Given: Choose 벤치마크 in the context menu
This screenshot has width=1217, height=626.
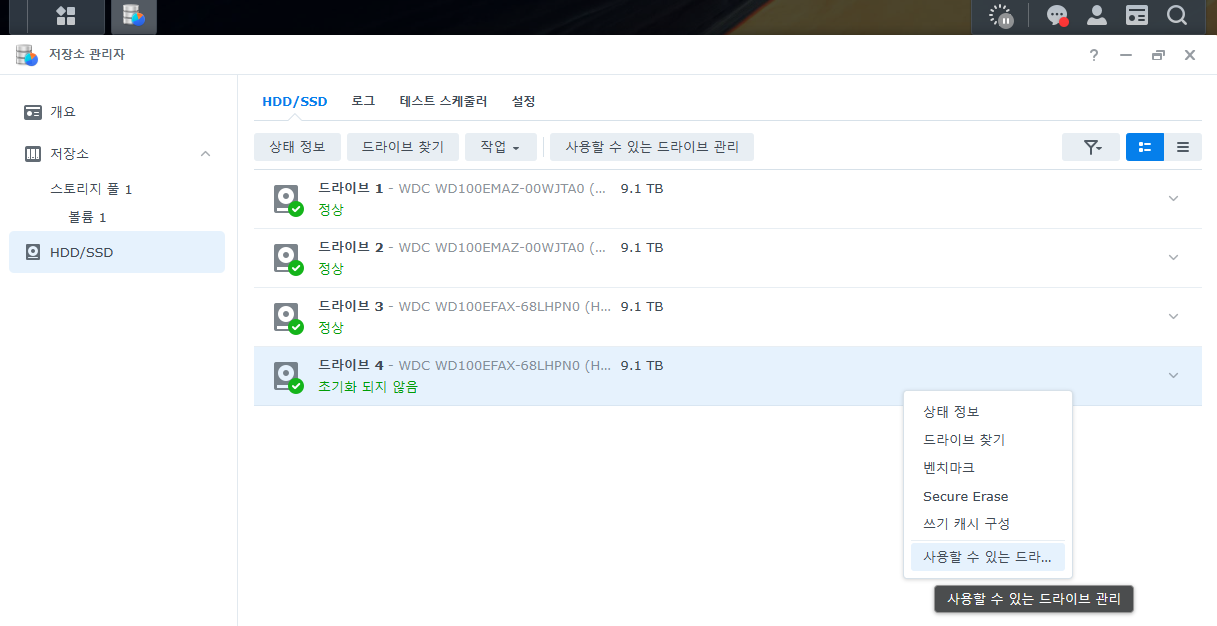Looking at the screenshot, I should coord(988,467).
